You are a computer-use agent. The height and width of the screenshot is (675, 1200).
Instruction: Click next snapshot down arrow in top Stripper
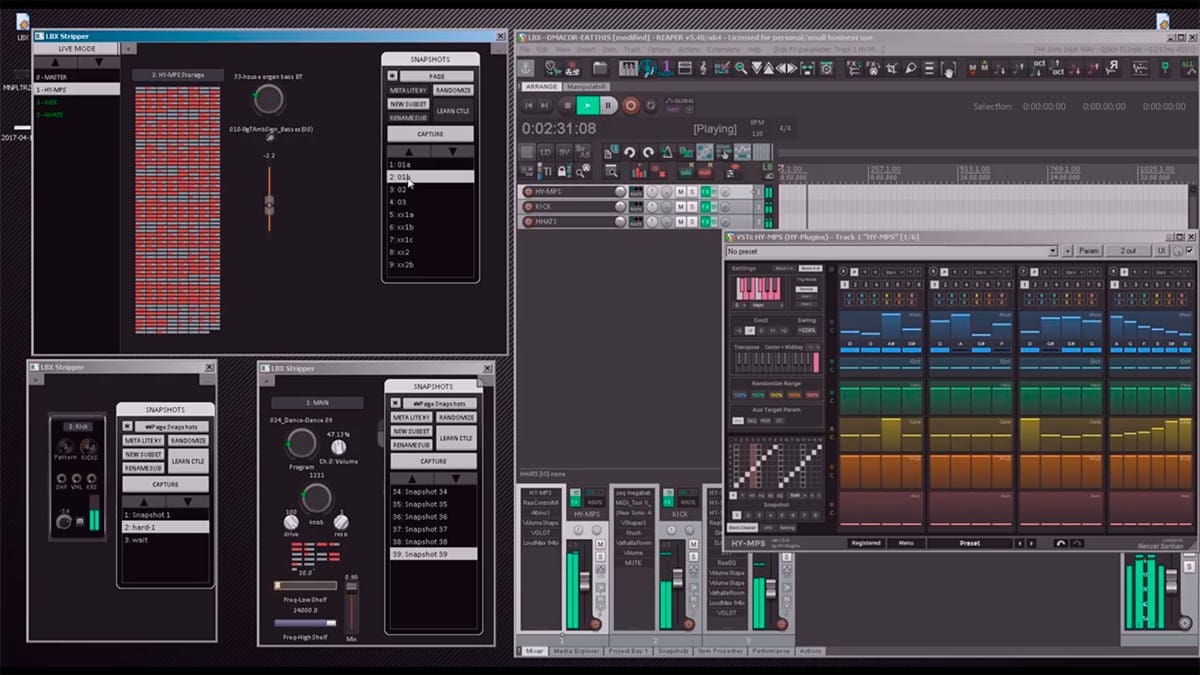[453, 151]
